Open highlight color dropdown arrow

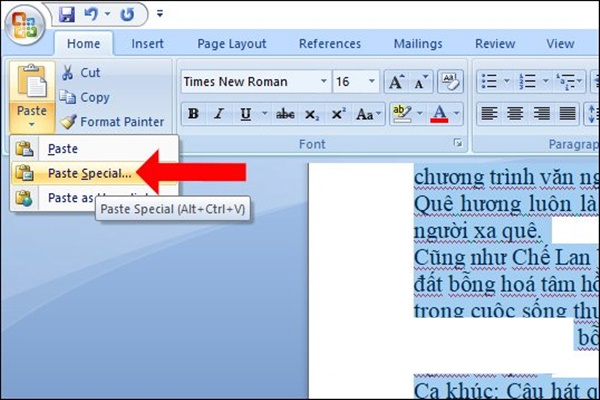click(420, 113)
